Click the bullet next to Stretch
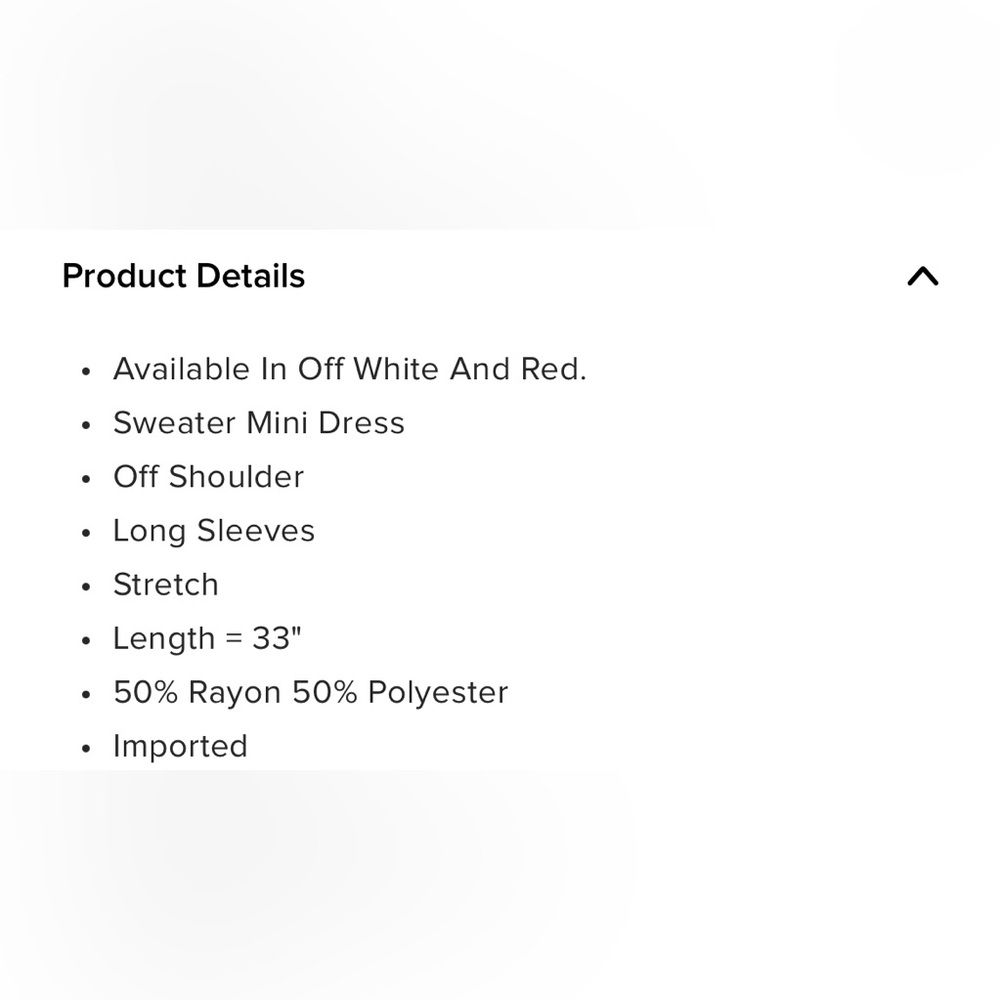The image size is (1000, 1000). click(87, 587)
